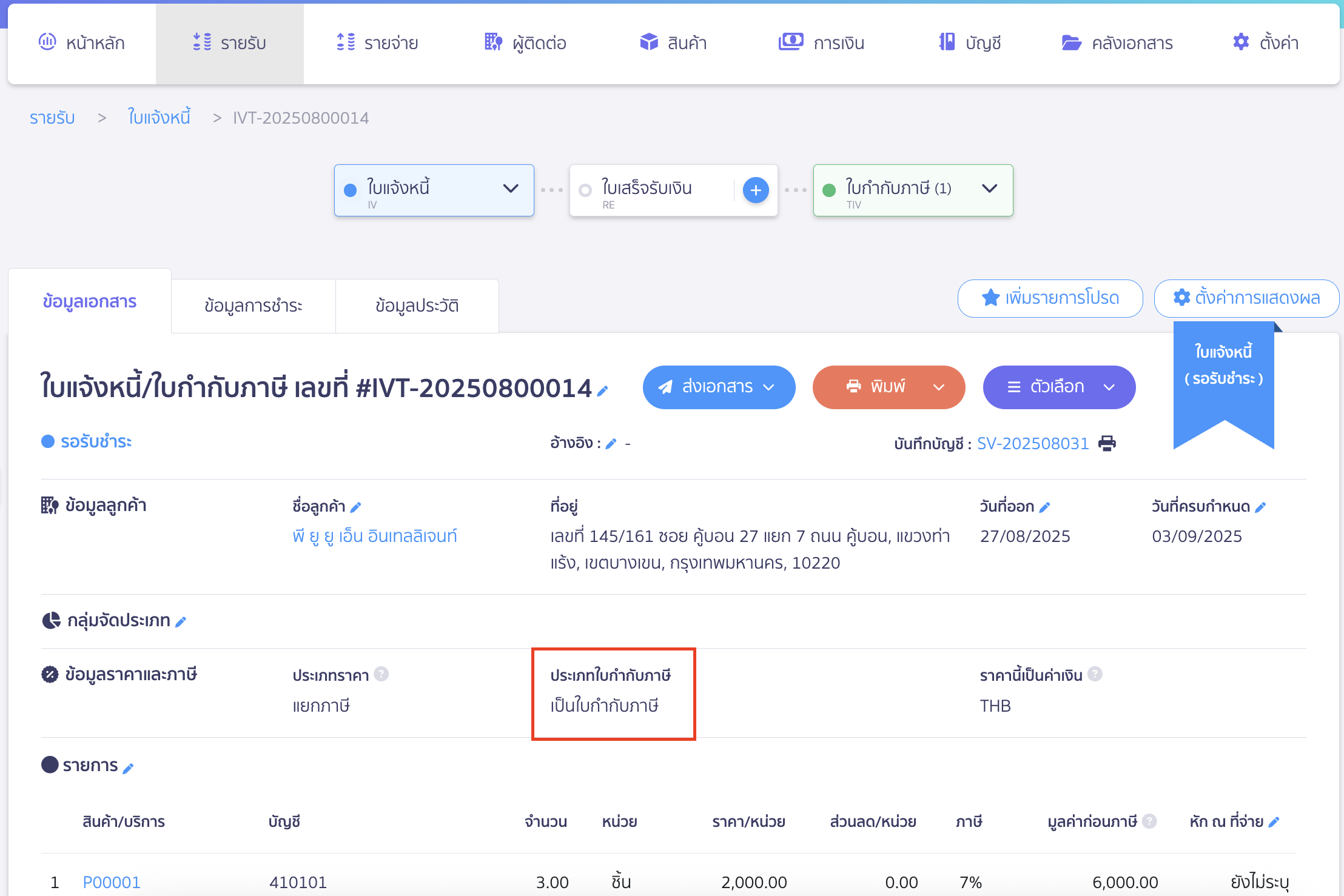
Task: Click the รอรับชำระ status label
Action: (x=96, y=441)
